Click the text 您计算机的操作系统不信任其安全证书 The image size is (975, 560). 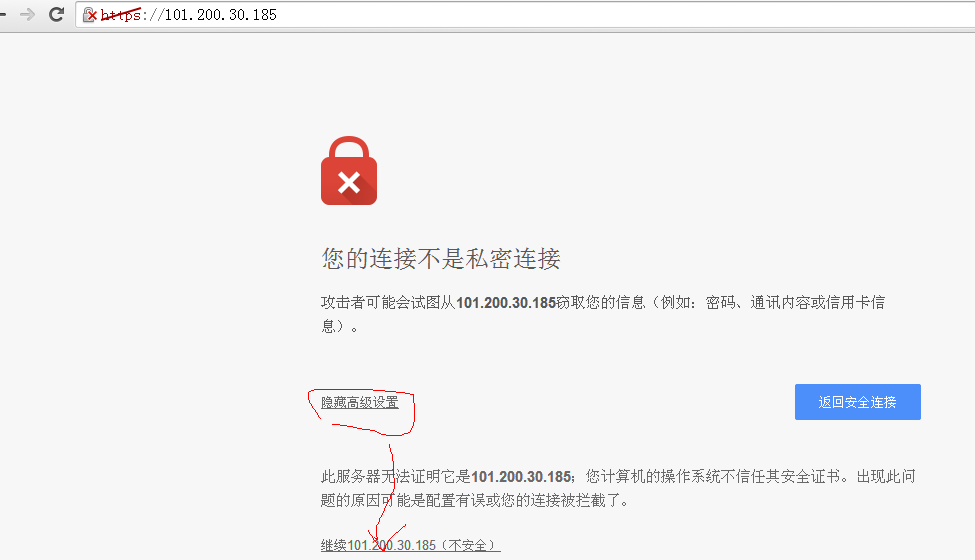[713, 477]
